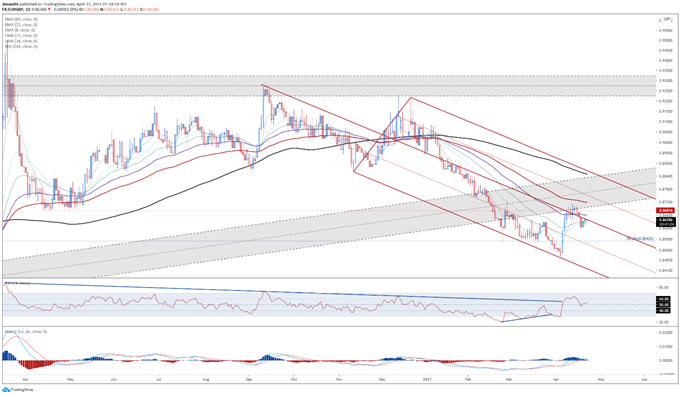Click the May label at far right

pos(601,379)
